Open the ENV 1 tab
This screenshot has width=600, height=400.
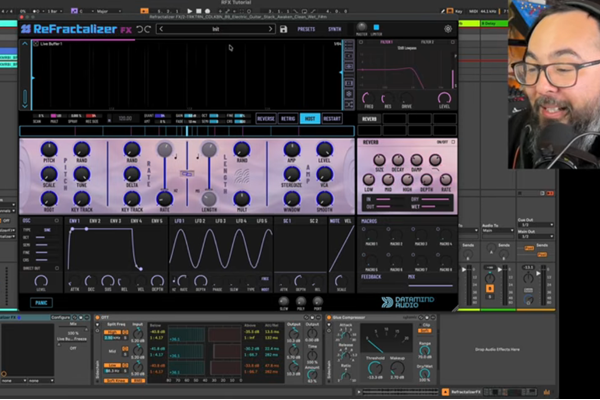tap(74, 221)
